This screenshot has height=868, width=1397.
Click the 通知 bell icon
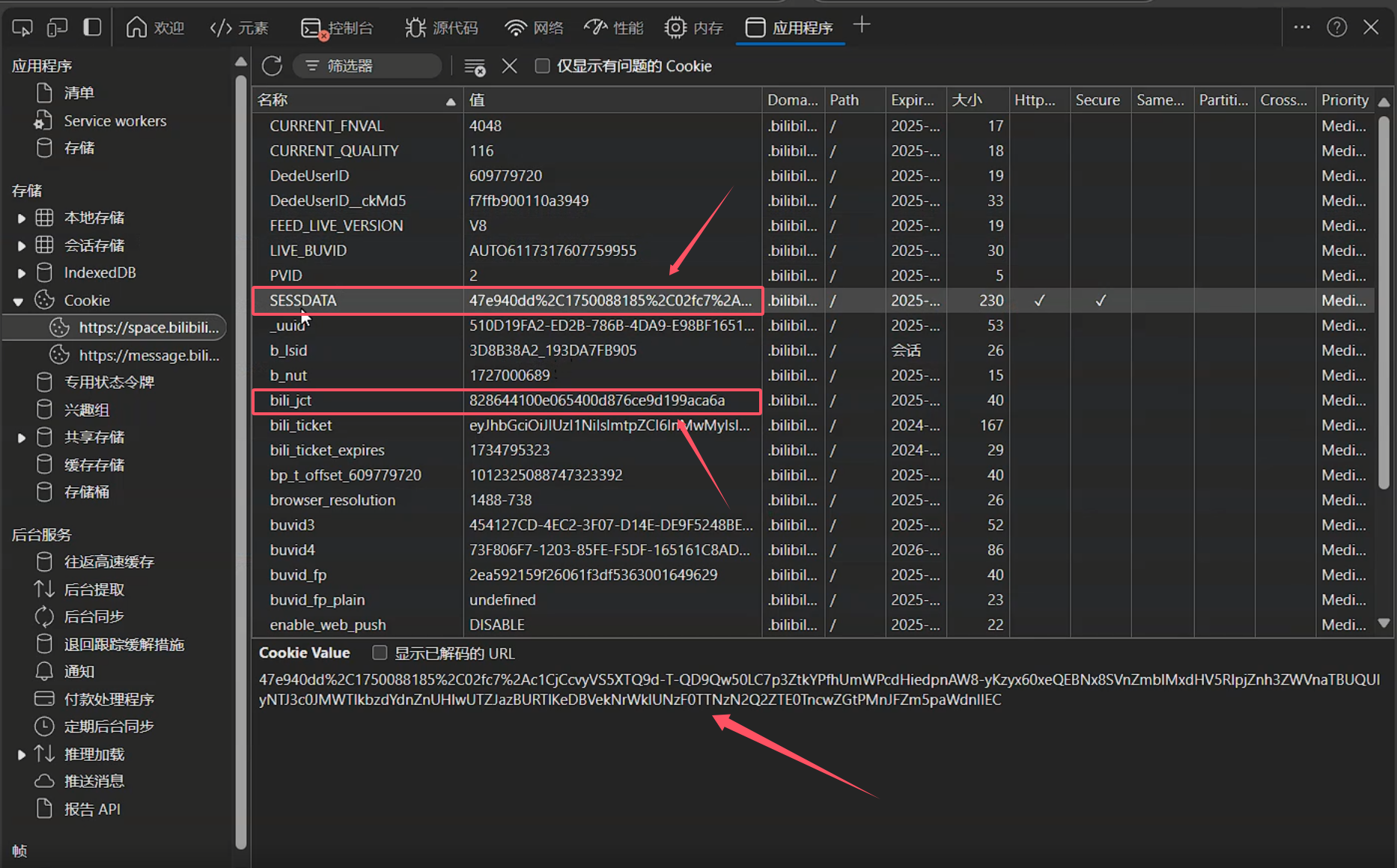[x=44, y=671]
